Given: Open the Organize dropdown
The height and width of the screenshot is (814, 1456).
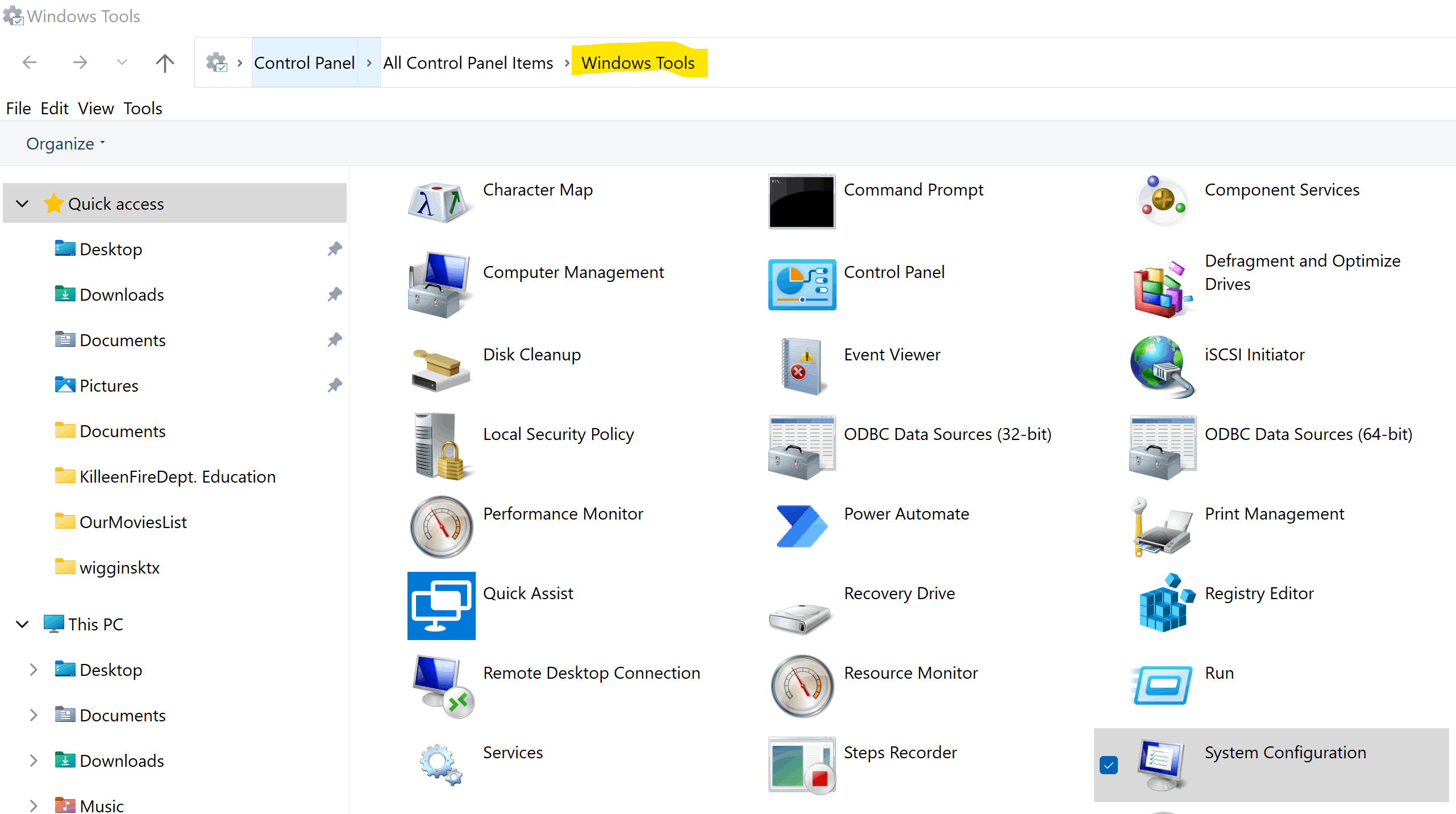Looking at the screenshot, I should (65, 144).
